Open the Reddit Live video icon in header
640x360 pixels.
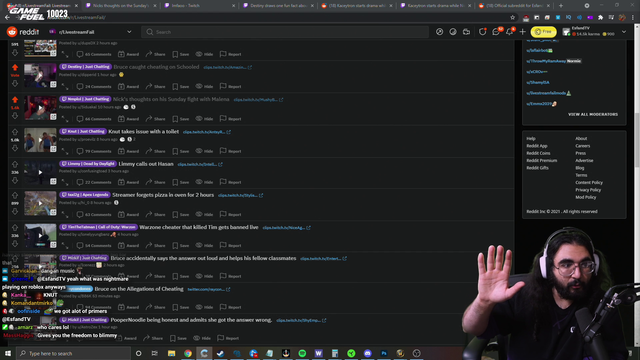click(466, 32)
